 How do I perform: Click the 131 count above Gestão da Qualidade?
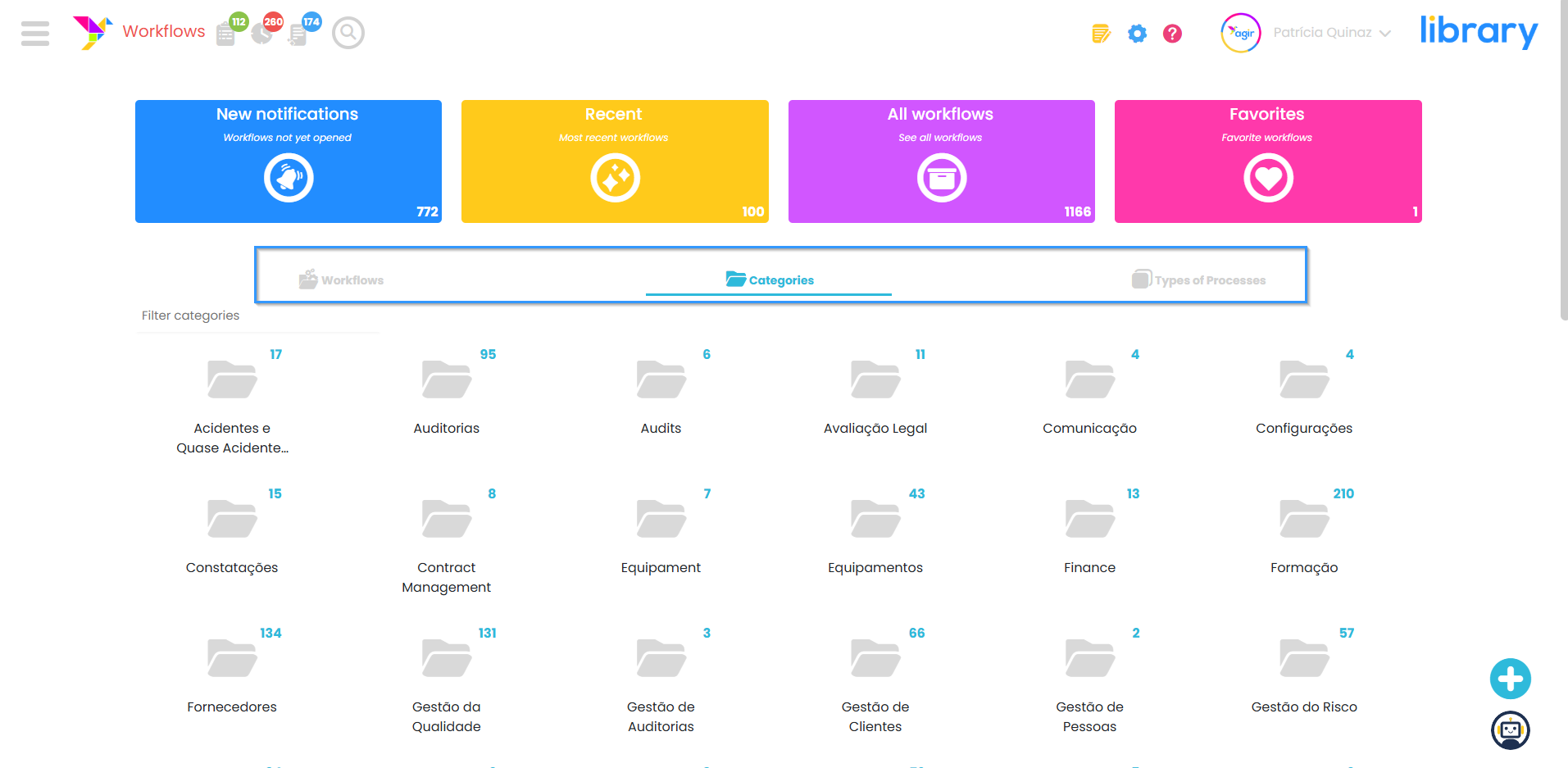[x=488, y=633]
